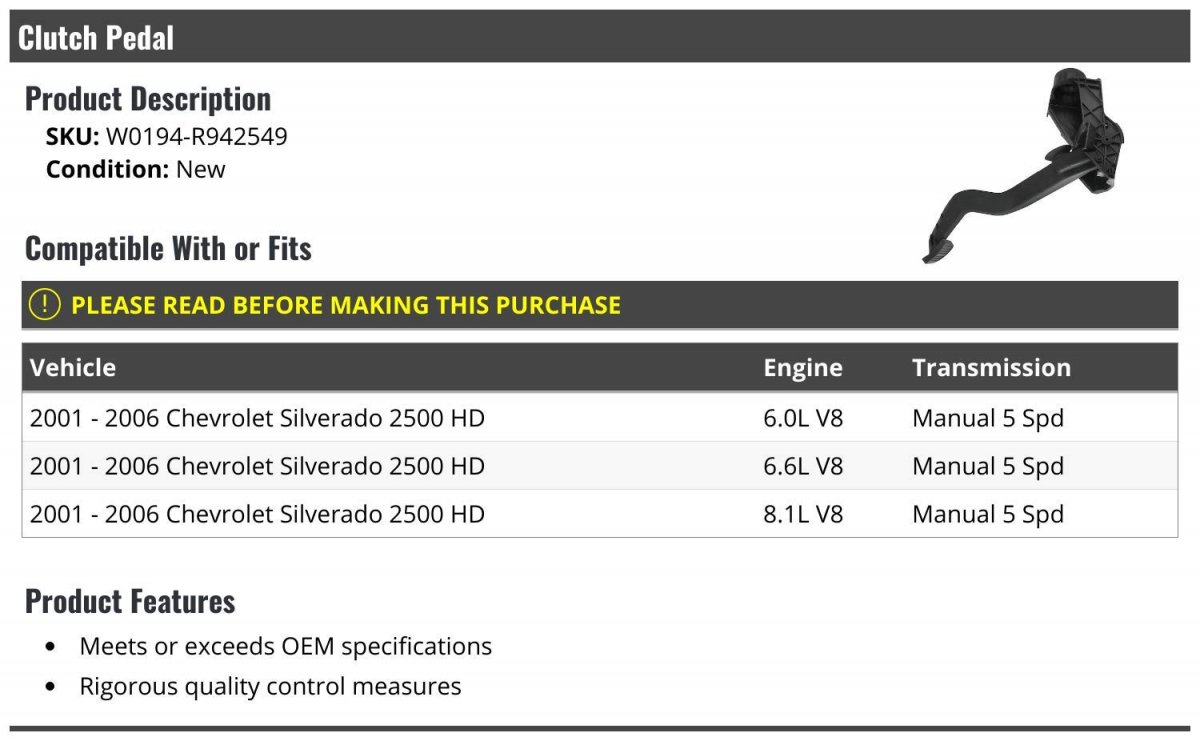1200x741 pixels.
Task: Click the PLEASE READ BEFORE MAKING THIS PURCHASE banner
Action: pyautogui.click(x=600, y=305)
